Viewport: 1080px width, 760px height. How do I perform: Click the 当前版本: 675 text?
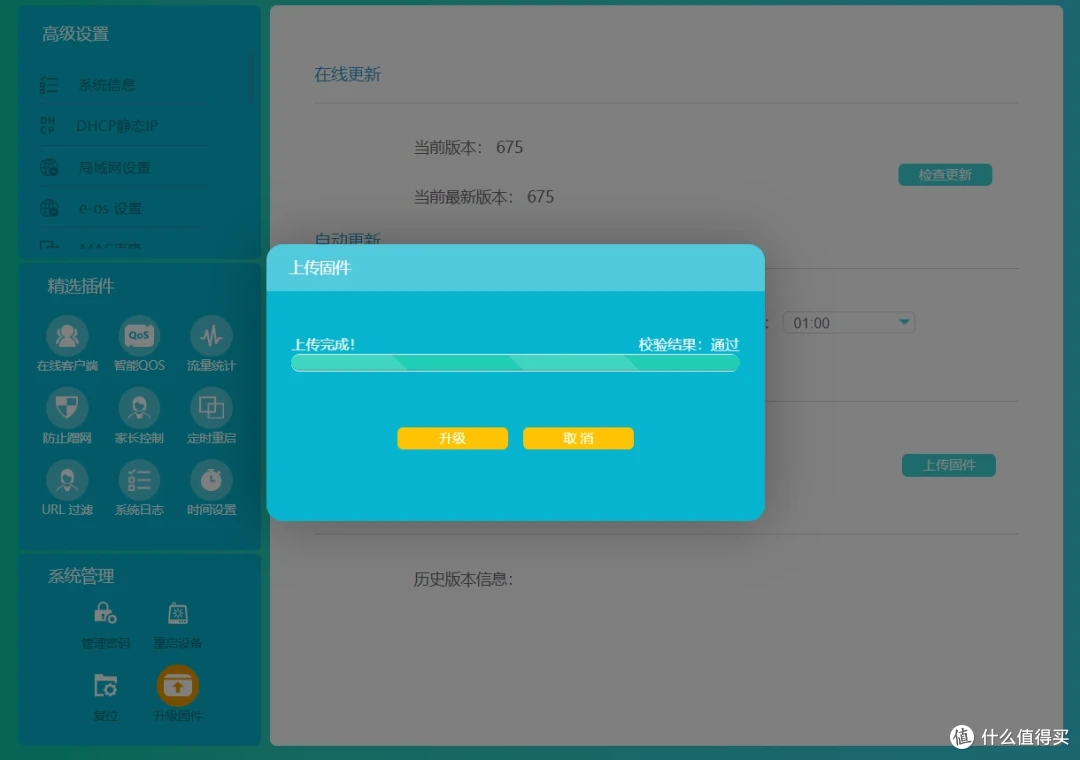468,147
